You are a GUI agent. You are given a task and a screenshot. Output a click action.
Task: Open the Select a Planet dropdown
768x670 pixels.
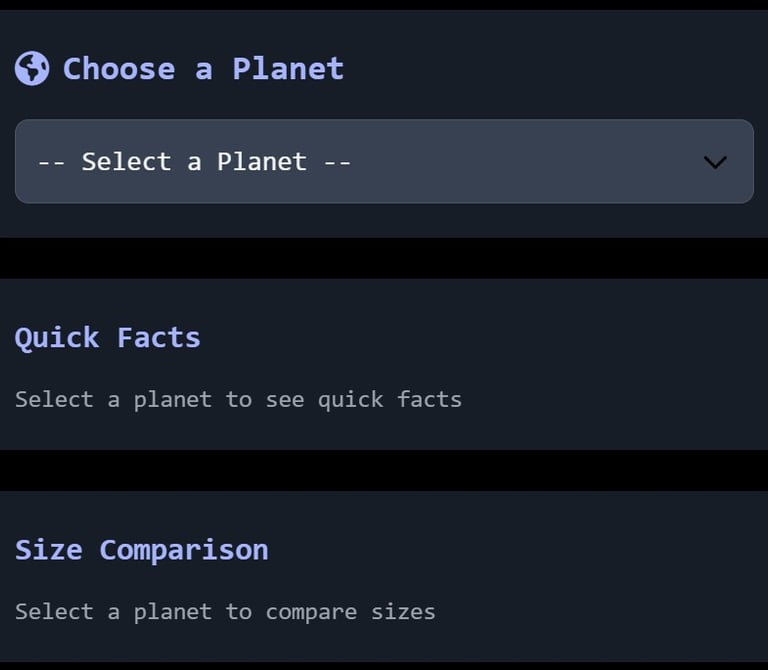click(x=384, y=162)
